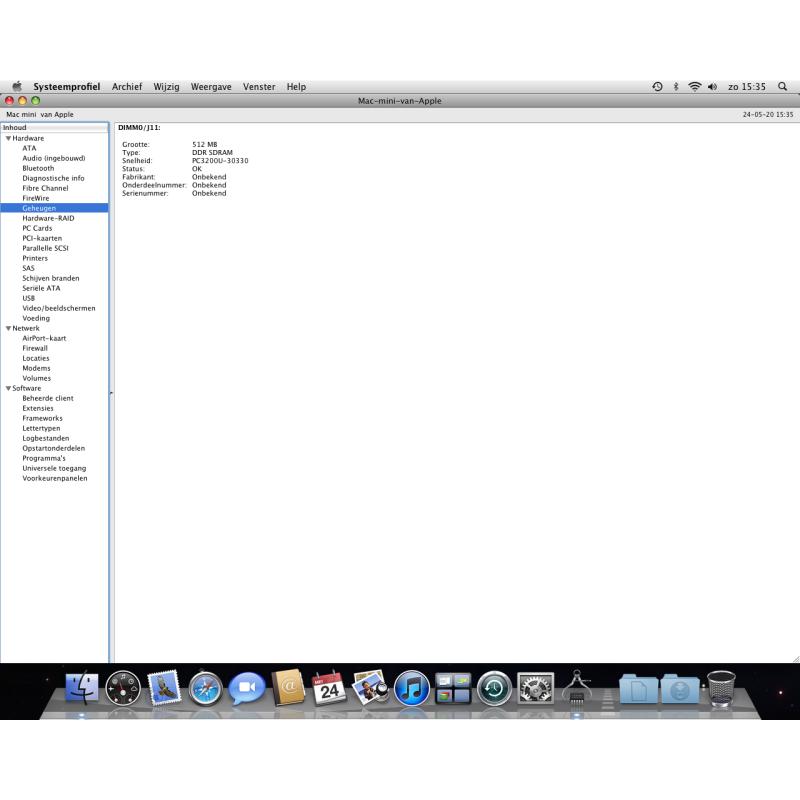Open the Archief menu
800x800 pixels.
click(x=127, y=87)
